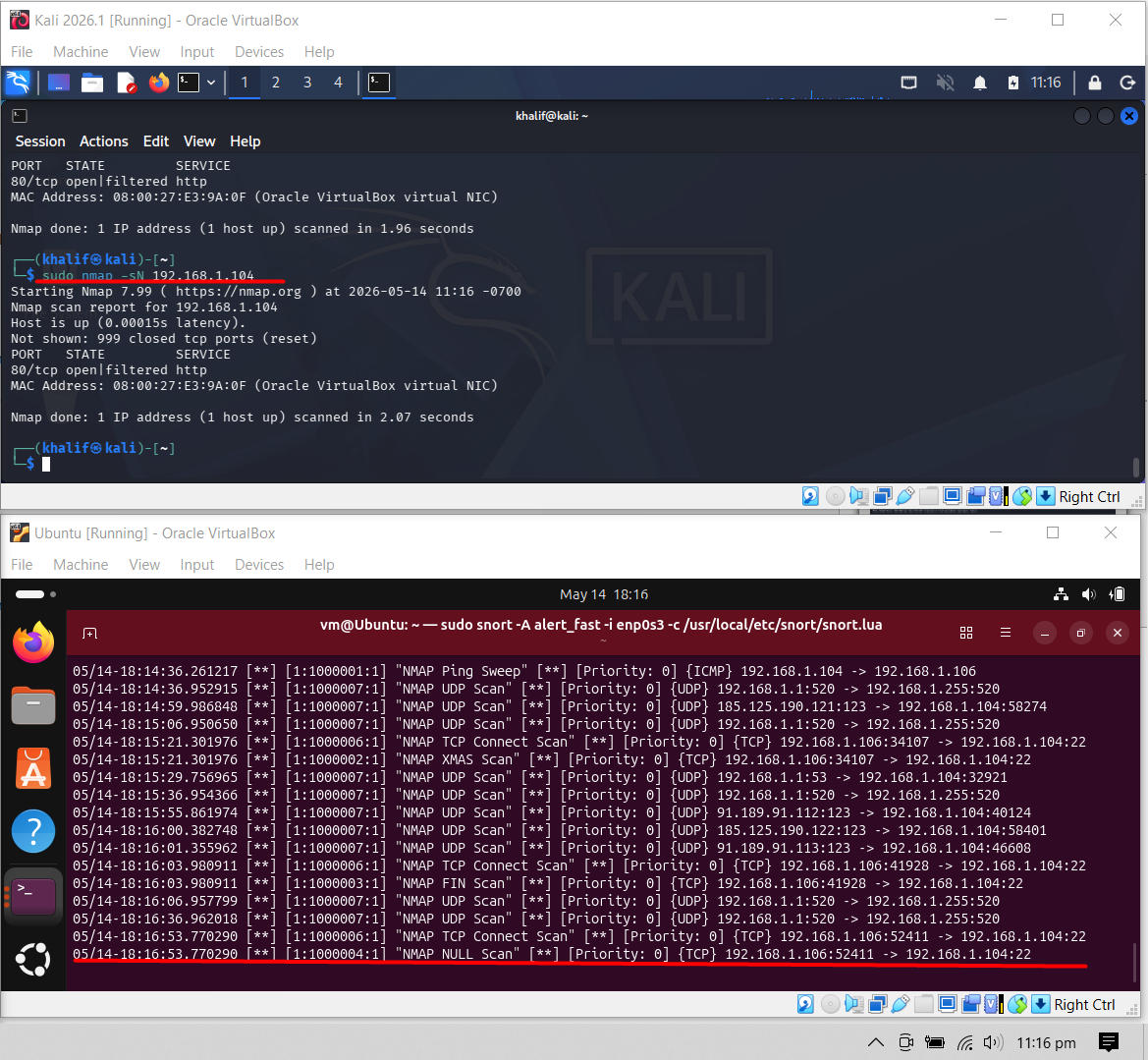The image size is (1148, 1060).
Task: Open Input menu in Ubuntu VirtualBox window
Action: [197, 565]
